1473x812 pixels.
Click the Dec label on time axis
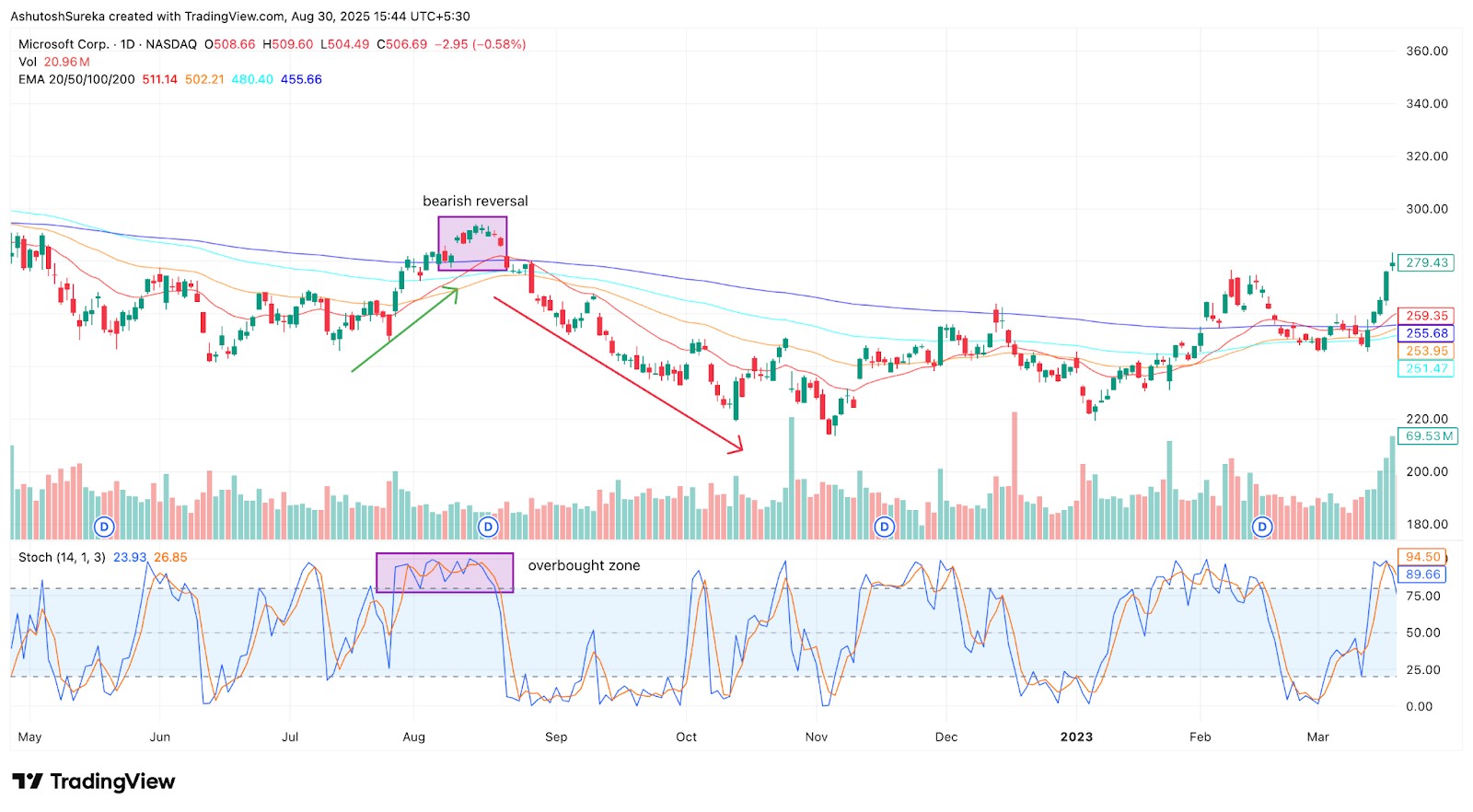pos(946,737)
